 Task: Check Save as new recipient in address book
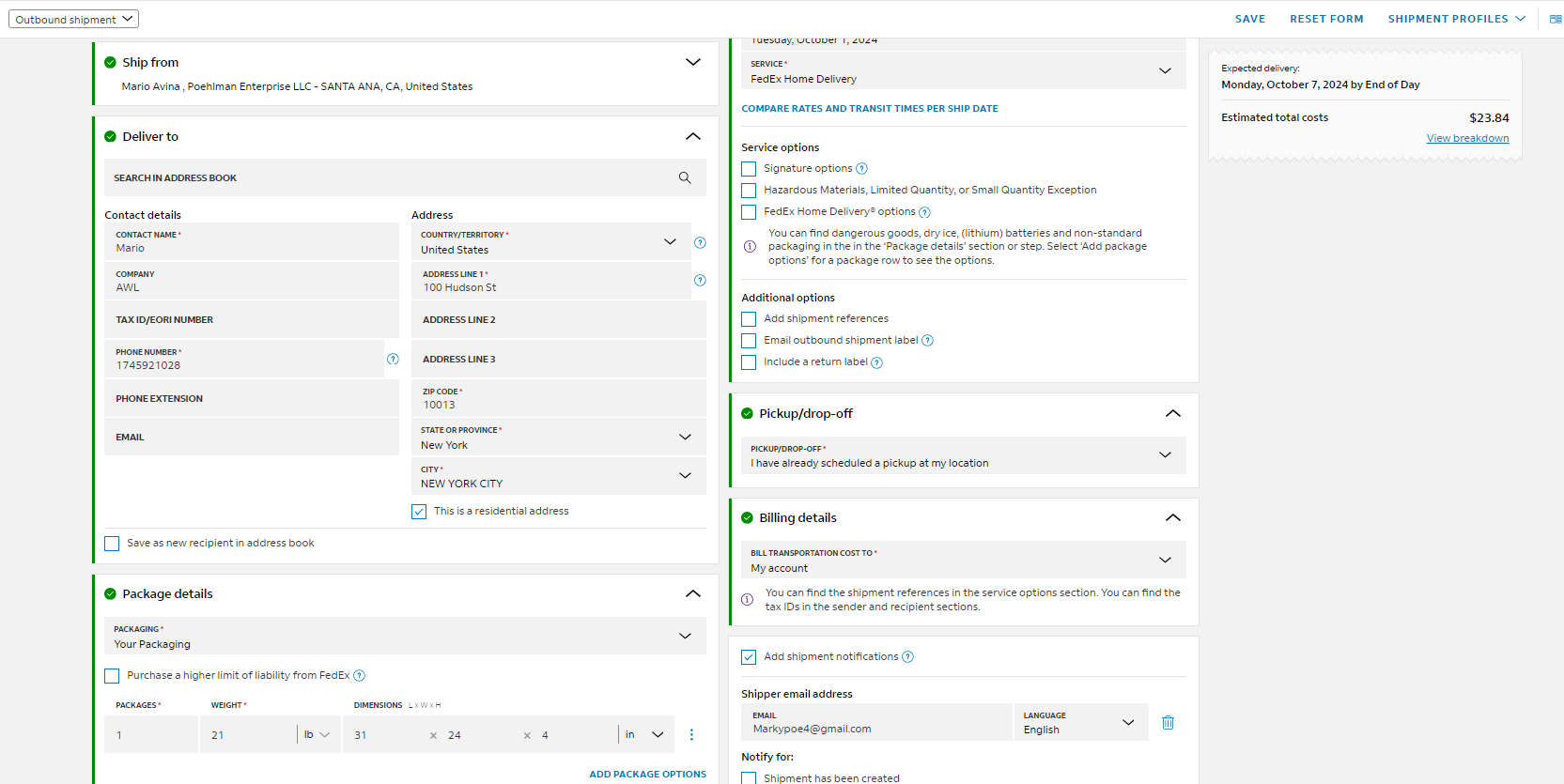(112, 544)
